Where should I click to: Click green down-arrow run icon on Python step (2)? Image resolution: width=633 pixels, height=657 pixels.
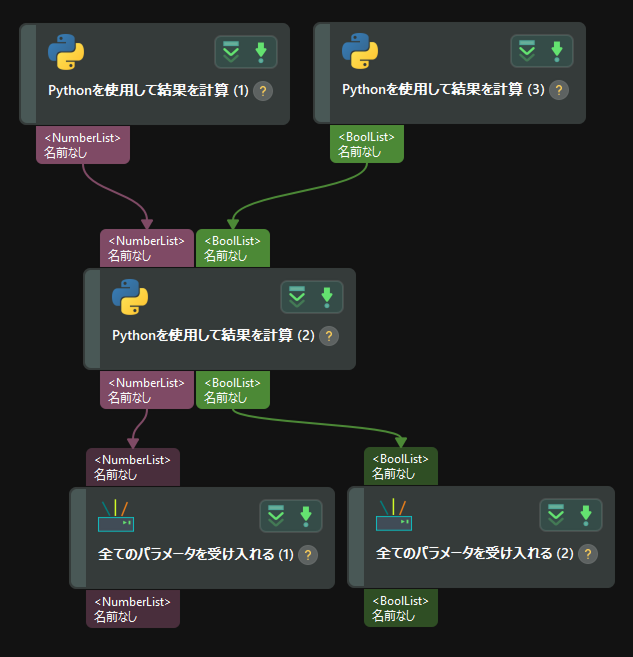(327, 297)
